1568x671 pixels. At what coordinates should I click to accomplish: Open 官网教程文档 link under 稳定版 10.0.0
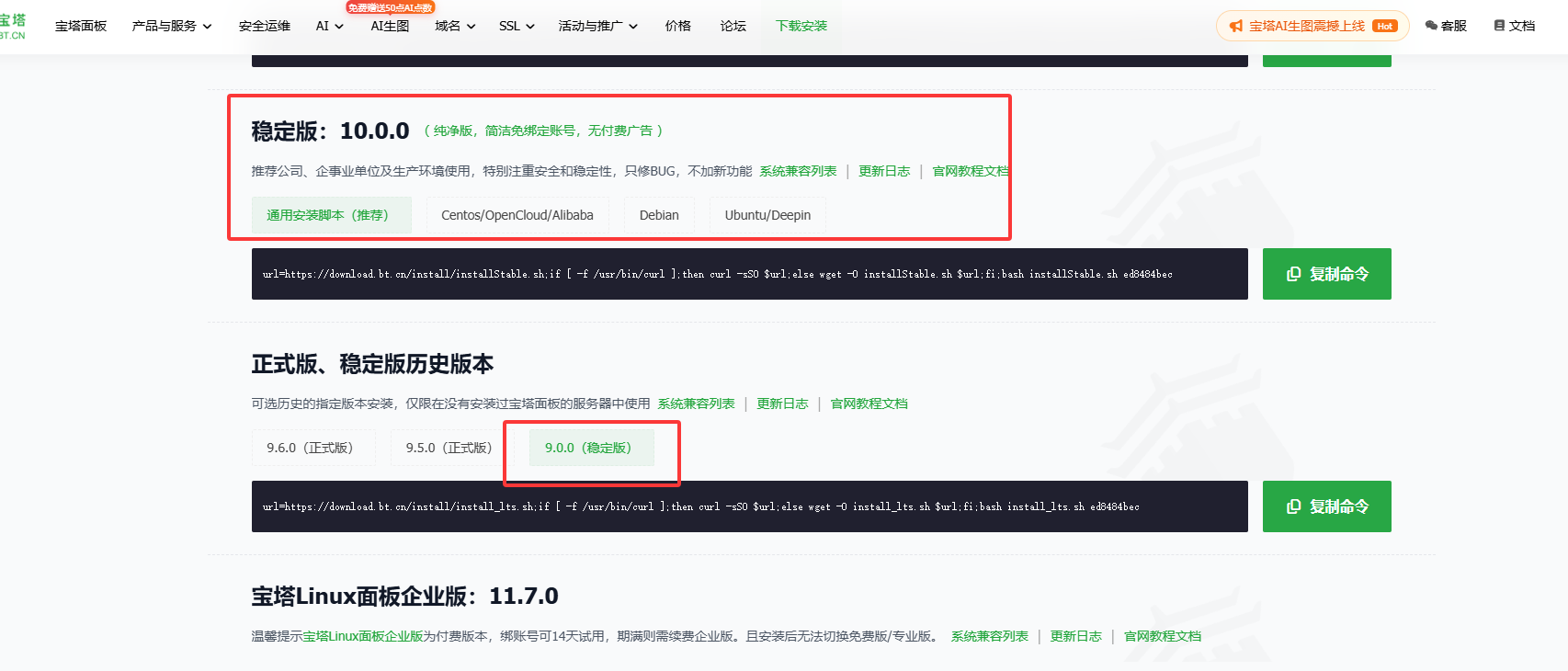[x=971, y=171]
